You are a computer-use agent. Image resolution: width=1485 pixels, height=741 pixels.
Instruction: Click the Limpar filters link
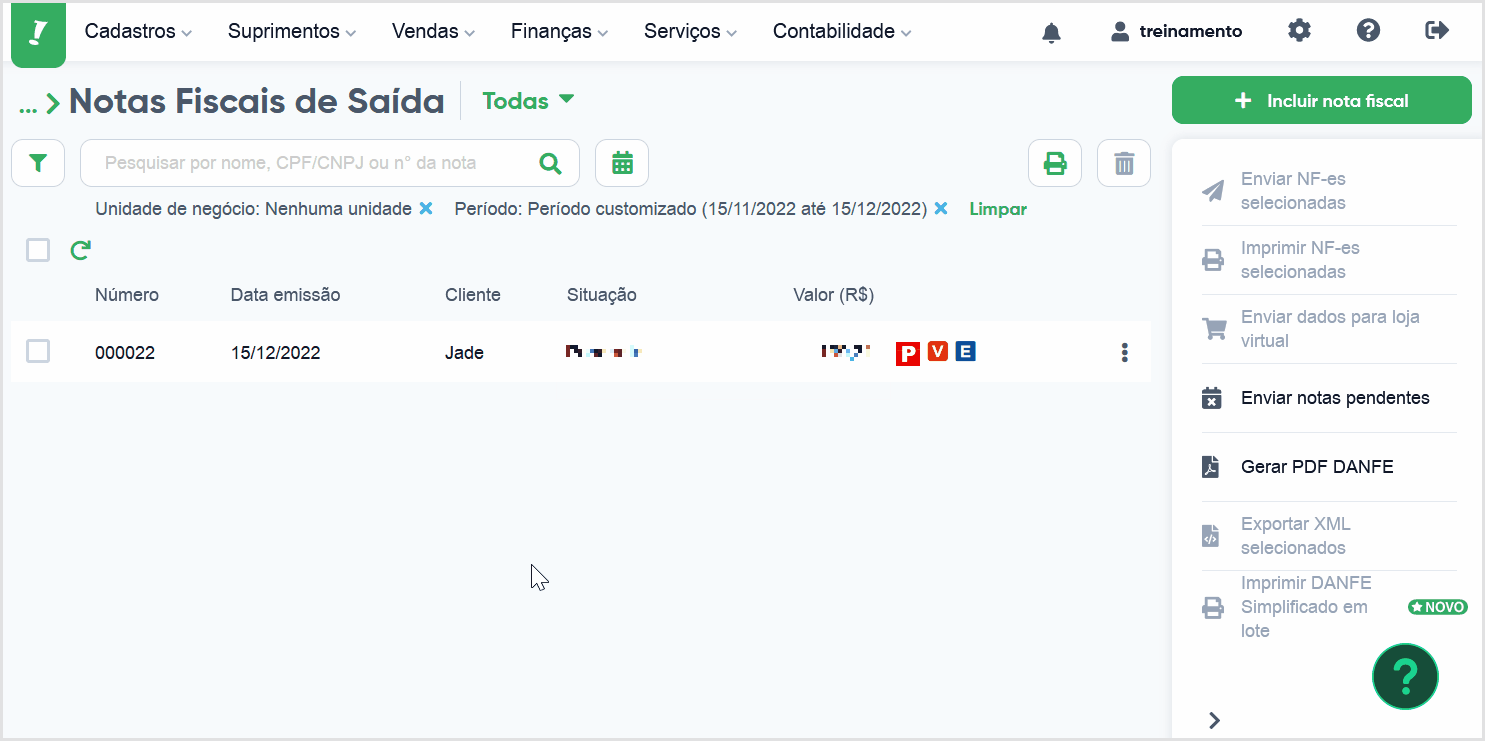(x=998, y=209)
